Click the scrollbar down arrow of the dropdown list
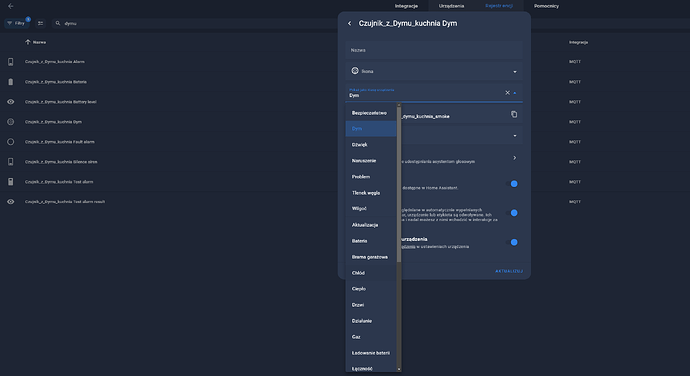 (x=399, y=369)
